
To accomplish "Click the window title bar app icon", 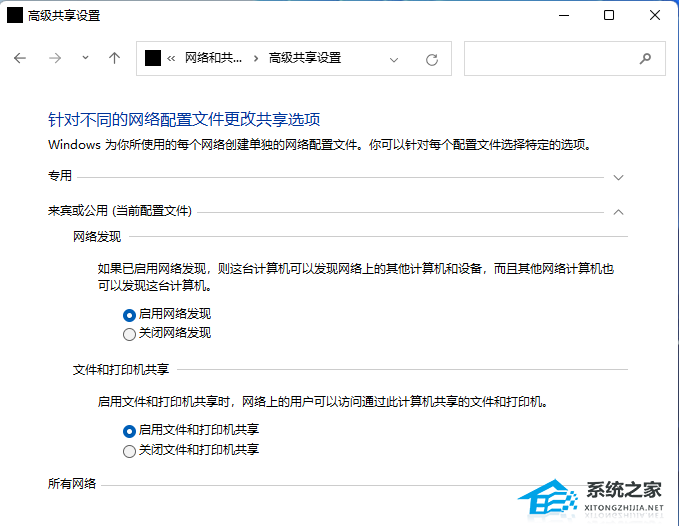I will click(x=15, y=15).
